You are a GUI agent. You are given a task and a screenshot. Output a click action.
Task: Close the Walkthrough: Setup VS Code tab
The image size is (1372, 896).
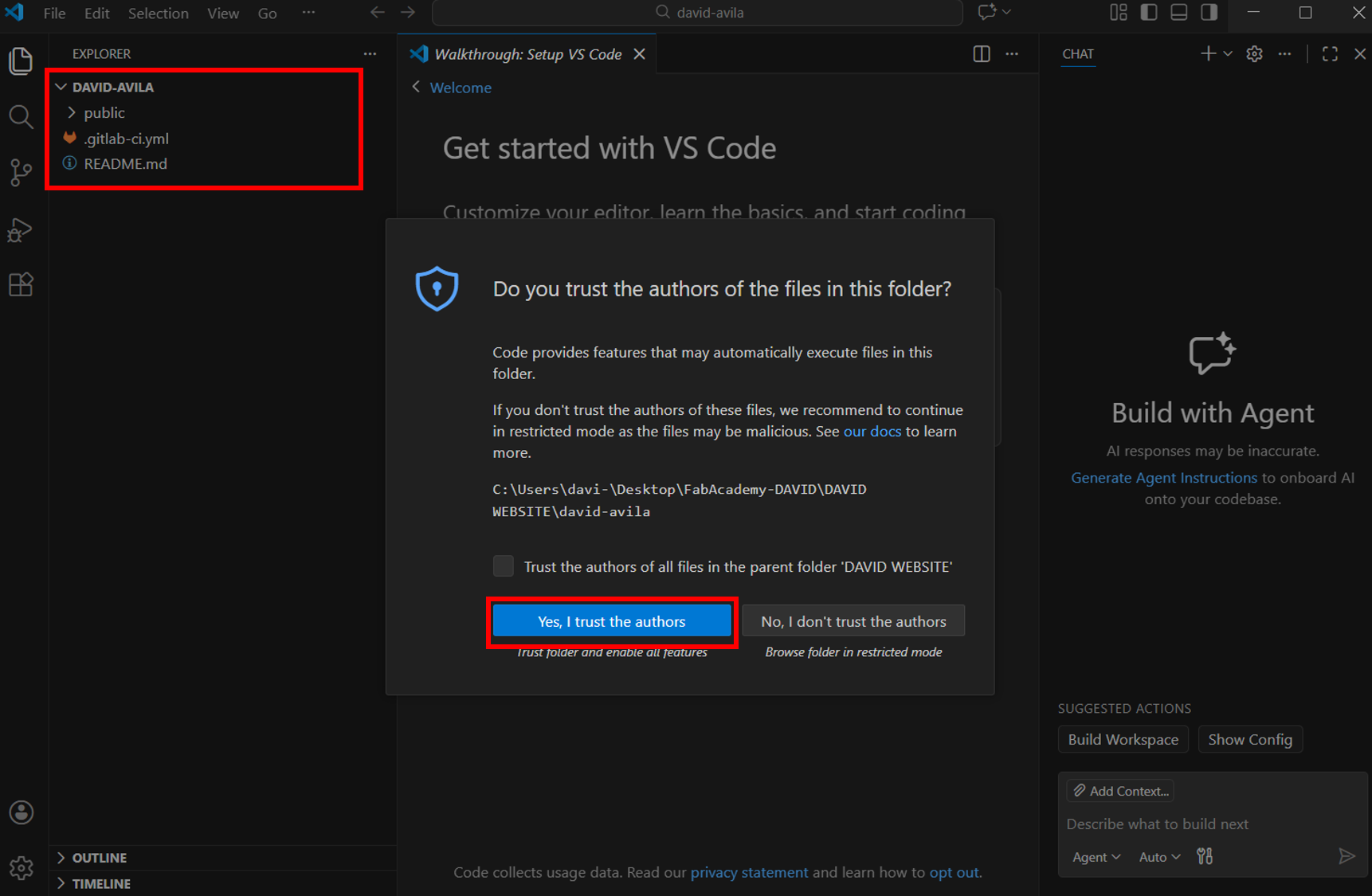[639, 54]
